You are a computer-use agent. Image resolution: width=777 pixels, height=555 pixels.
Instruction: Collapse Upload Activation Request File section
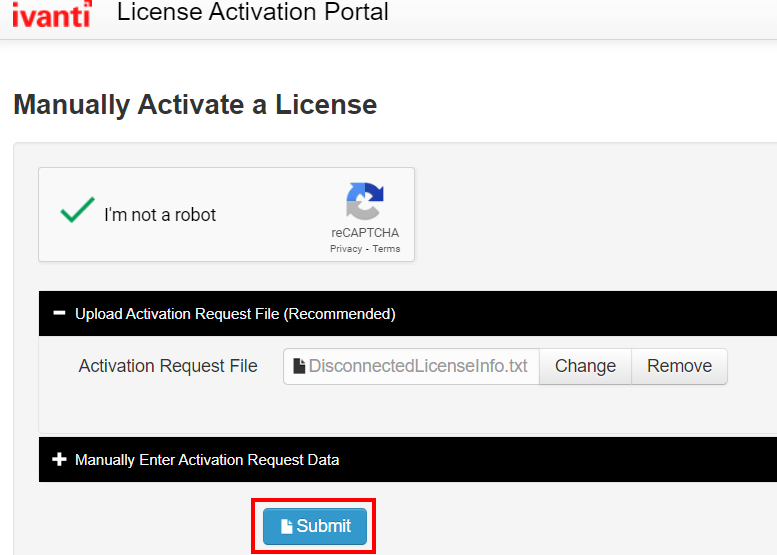pyautogui.click(x=408, y=314)
